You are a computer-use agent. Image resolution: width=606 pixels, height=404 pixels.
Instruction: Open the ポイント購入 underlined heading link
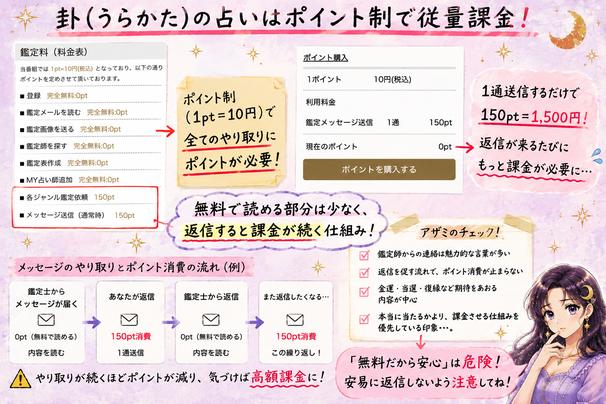click(325, 58)
